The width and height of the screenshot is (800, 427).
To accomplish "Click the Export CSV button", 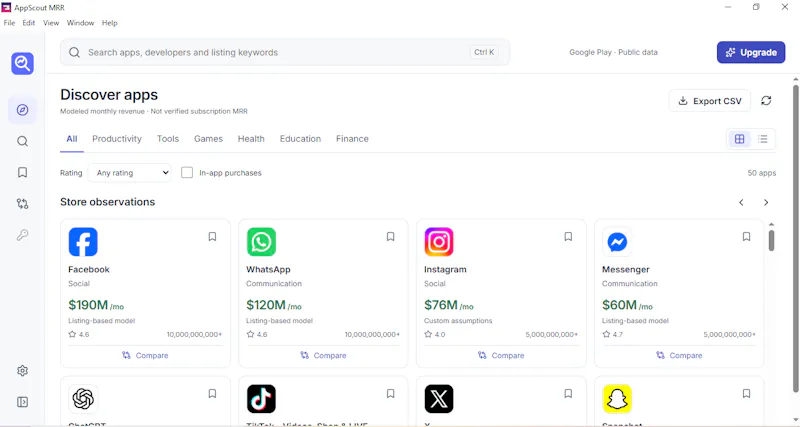I will click(x=710, y=101).
